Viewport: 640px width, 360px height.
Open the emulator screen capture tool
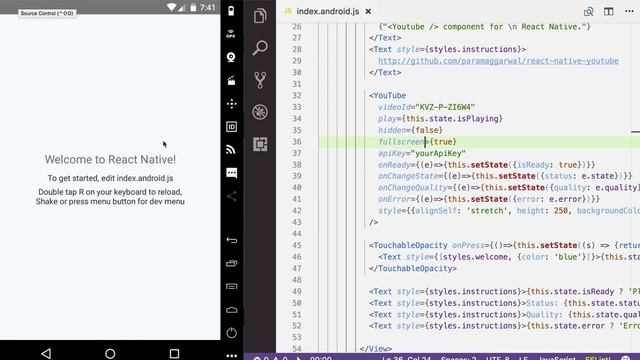(x=231, y=80)
